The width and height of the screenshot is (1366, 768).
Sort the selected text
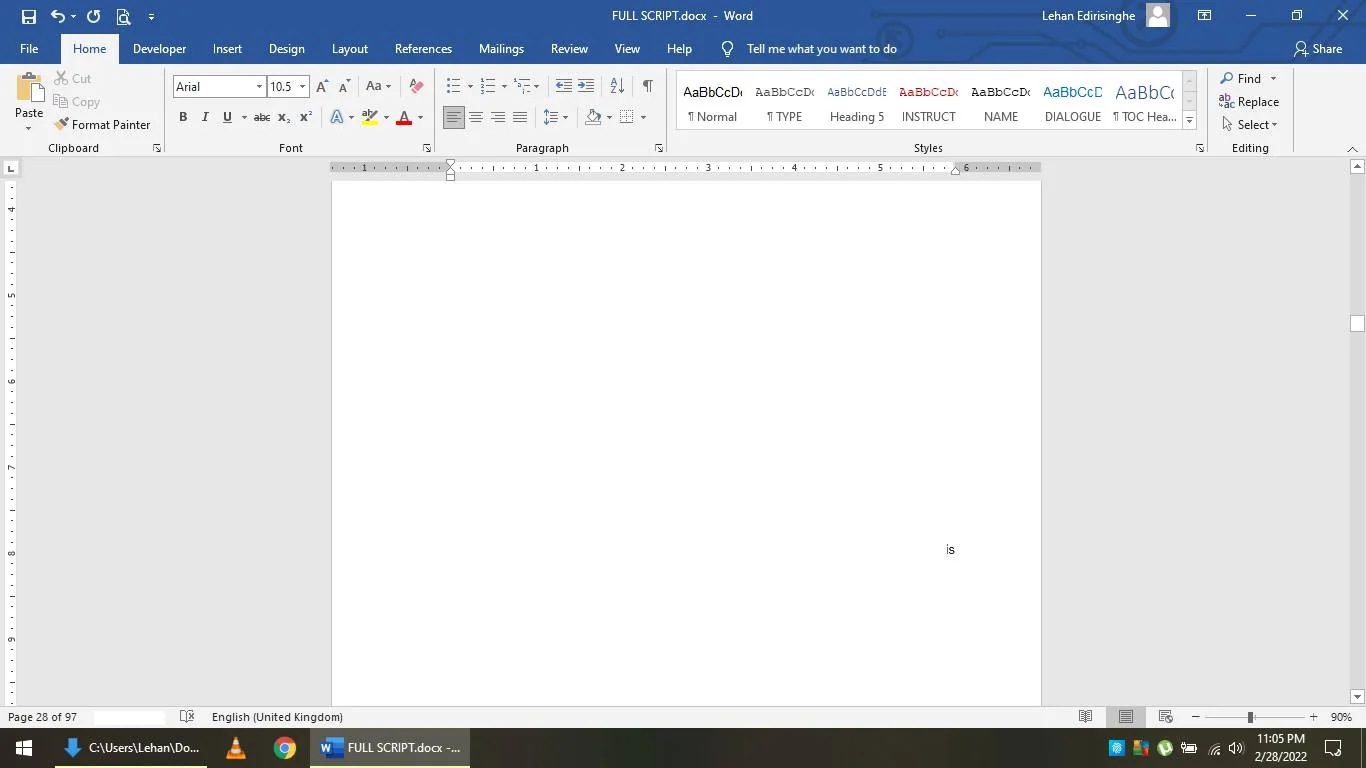(x=617, y=87)
